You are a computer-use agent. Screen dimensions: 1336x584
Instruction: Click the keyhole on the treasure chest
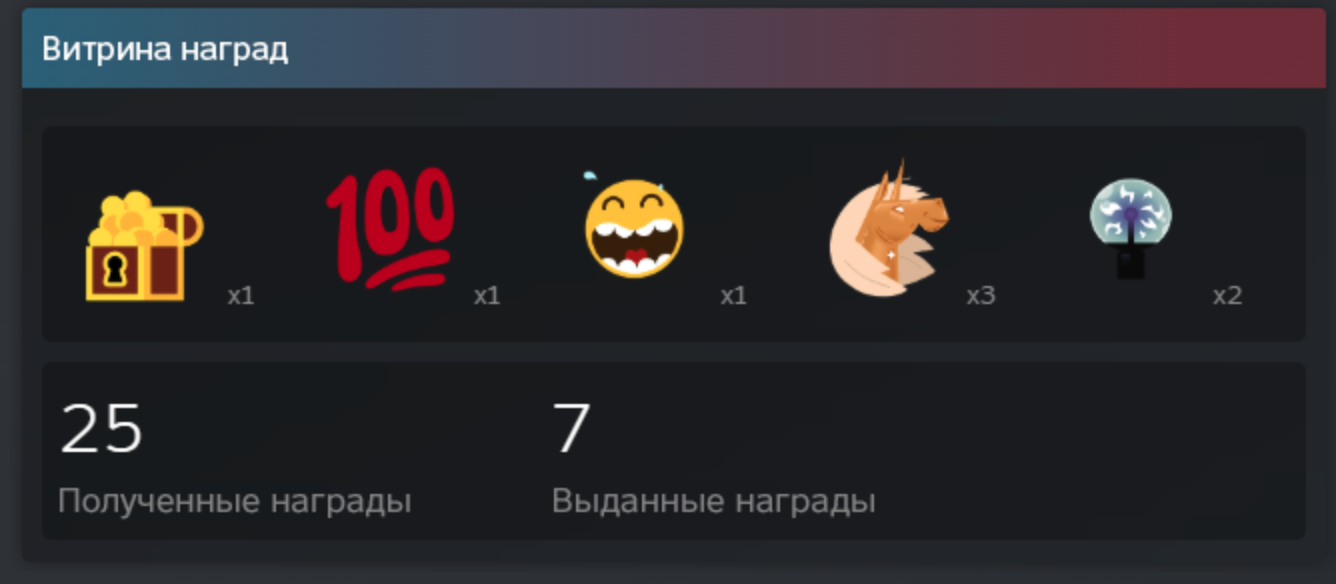click(x=119, y=269)
